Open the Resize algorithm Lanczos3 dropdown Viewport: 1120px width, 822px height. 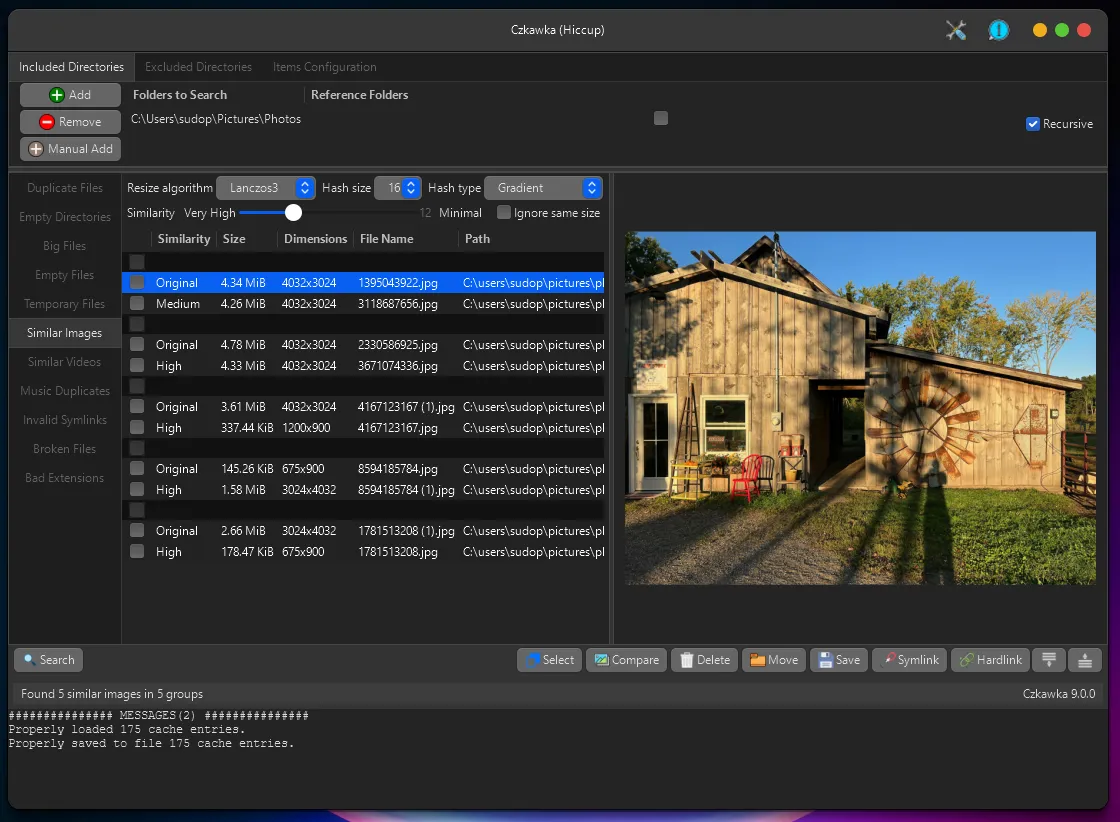pos(266,188)
